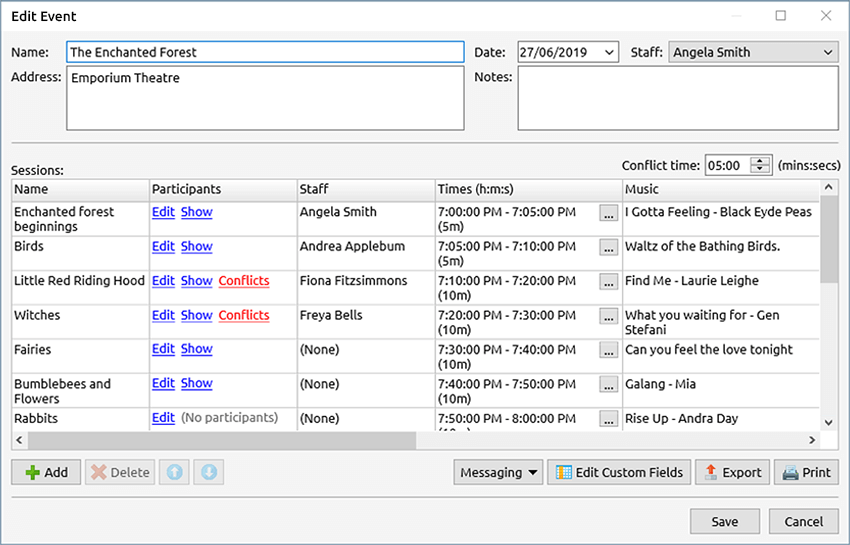This screenshot has width=850, height=545.
Task: Click the red X Delete button
Action: coord(120,472)
